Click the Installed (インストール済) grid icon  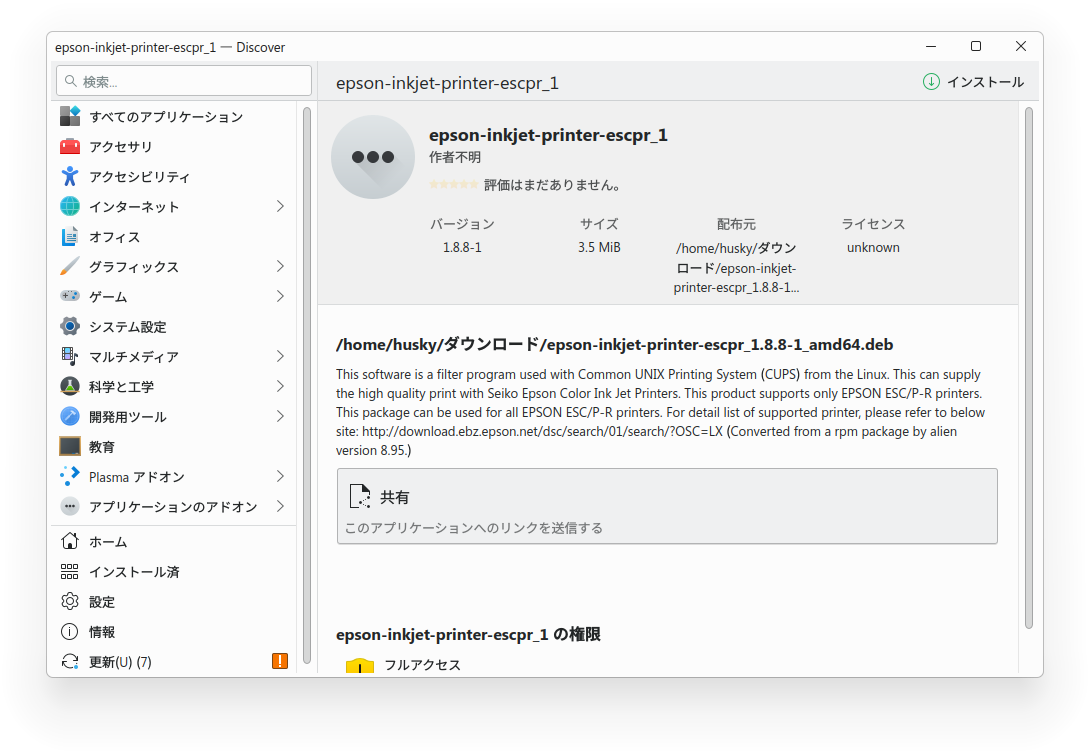coord(70,572)
